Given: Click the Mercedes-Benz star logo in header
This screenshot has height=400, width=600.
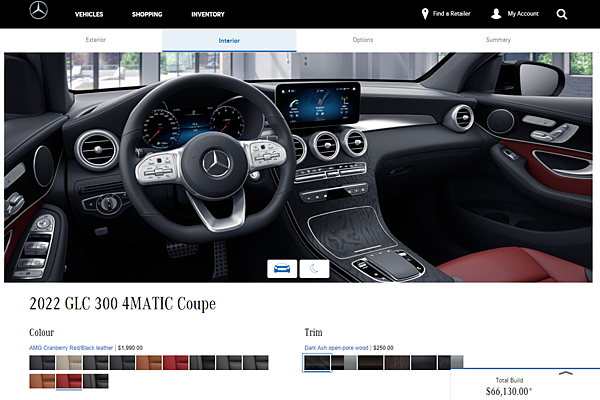Looking at the screenshot, I should click(x=39, y=10).
